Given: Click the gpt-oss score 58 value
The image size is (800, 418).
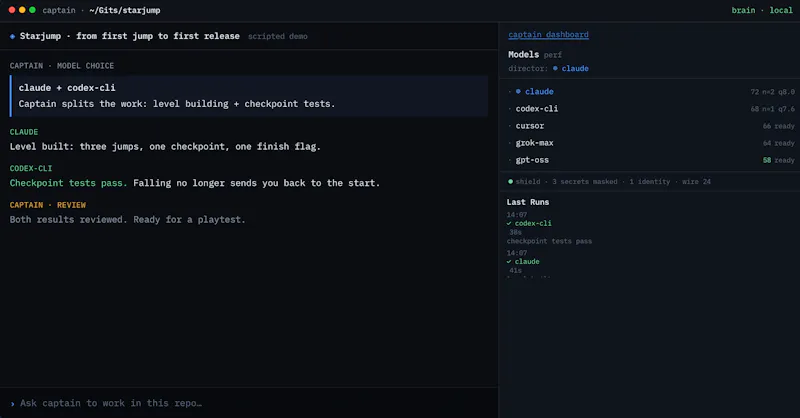Looking at the screenshot, I should [x=767, y=160].
